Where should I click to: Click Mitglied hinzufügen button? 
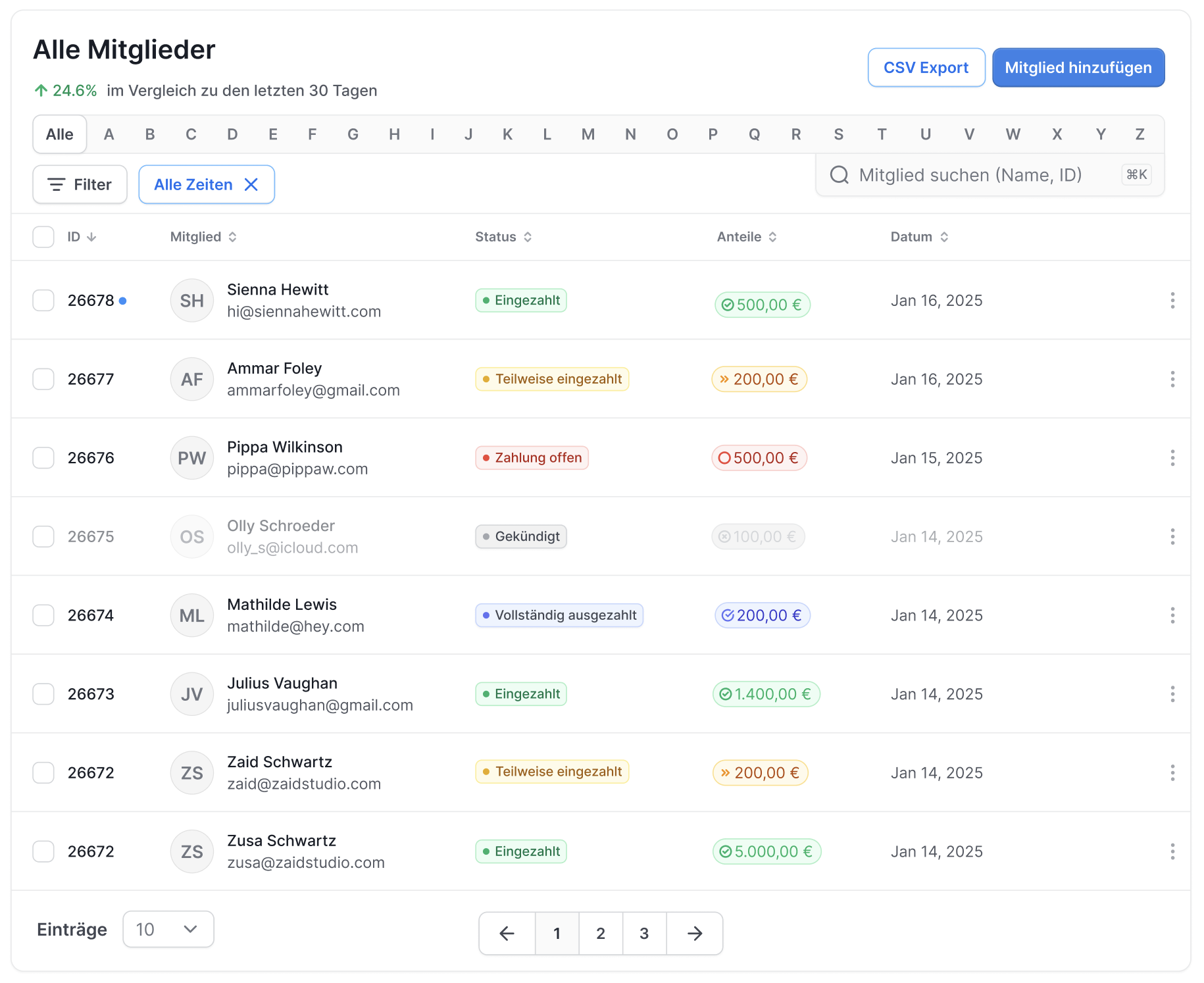[1078, 68]
